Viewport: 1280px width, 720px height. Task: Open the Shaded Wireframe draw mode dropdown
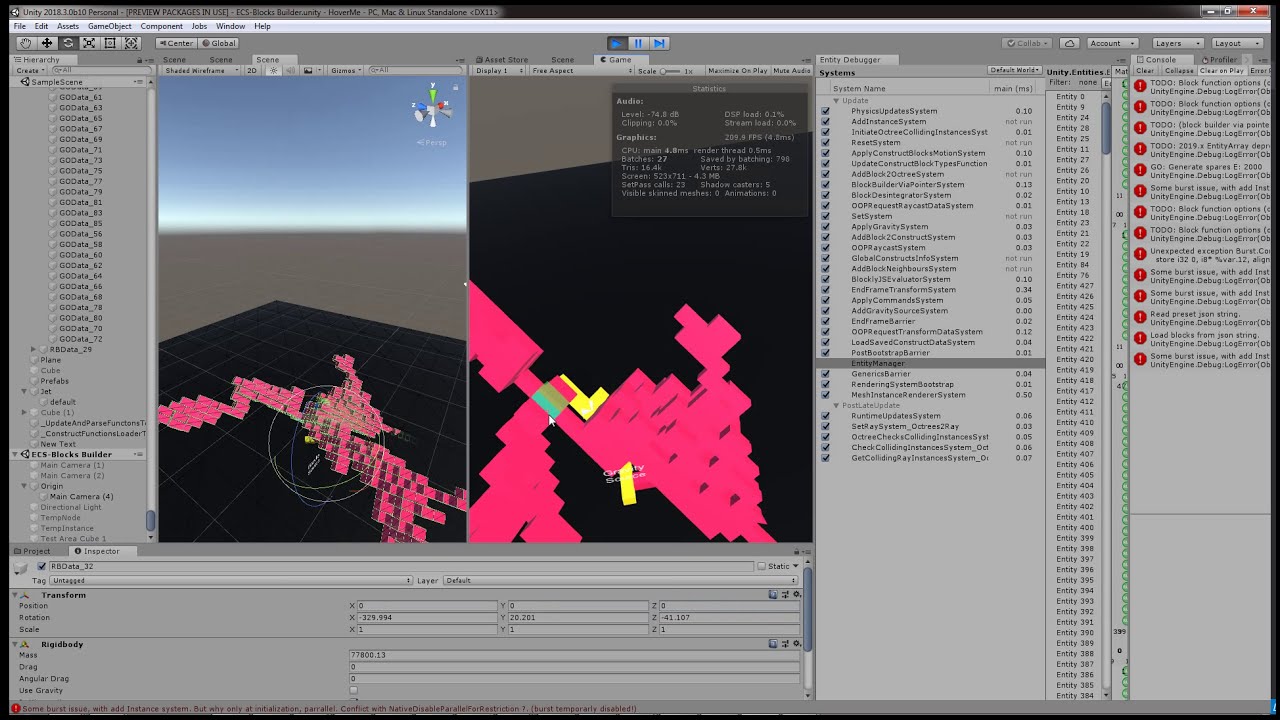pos(200,71)
